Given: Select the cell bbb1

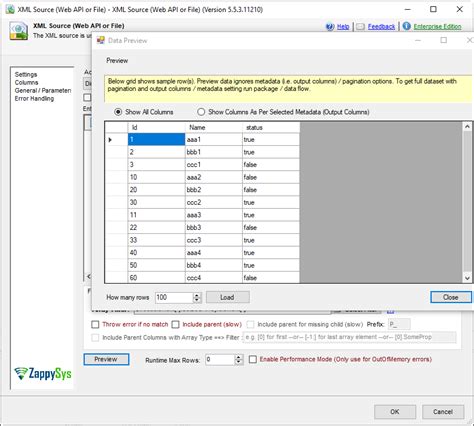Looking at the screenshot, I should pyautogui.click(x=214, y=152).
